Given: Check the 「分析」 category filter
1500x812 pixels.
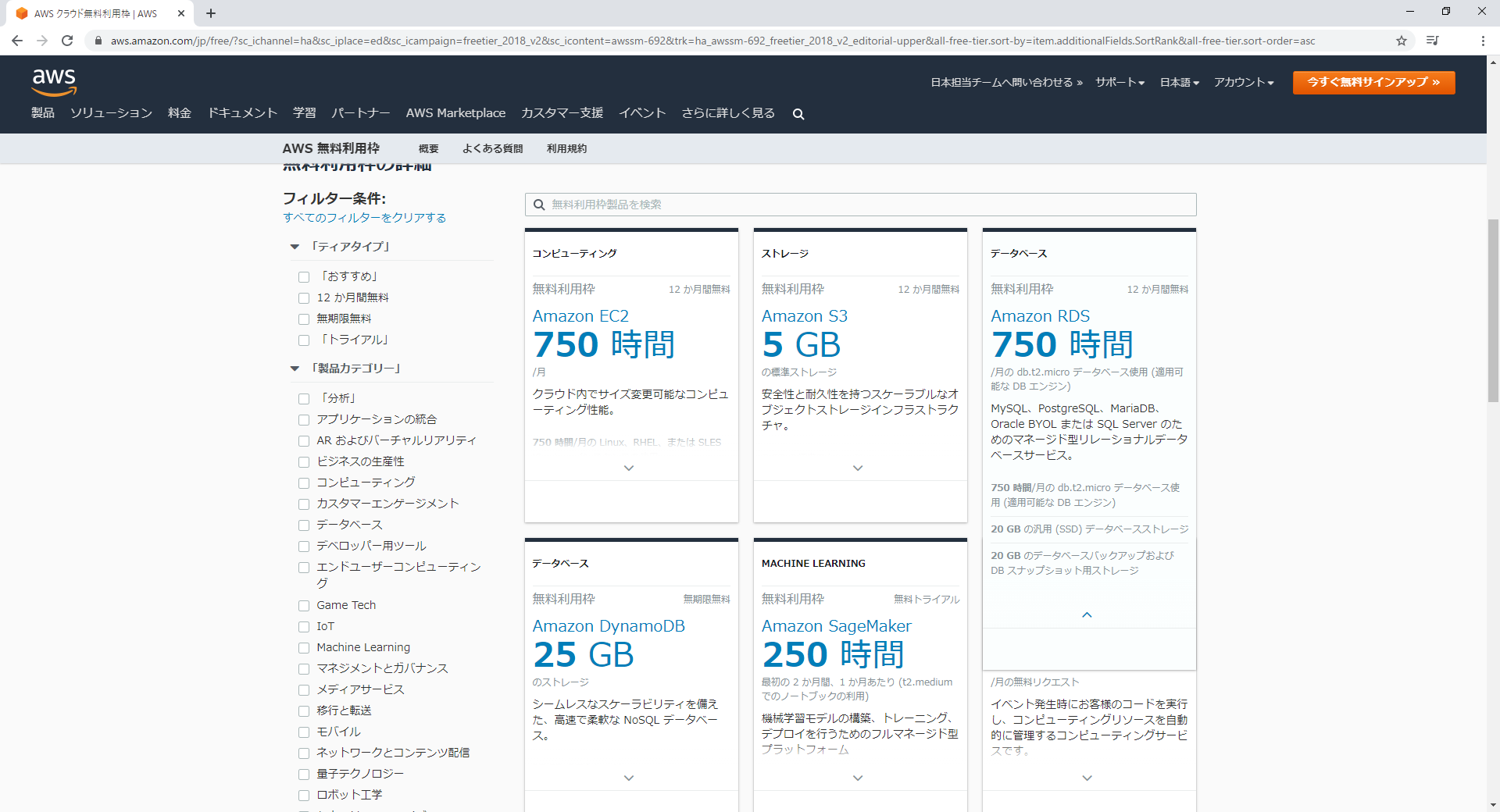Looking at the screenshot, I should [304, 399].
